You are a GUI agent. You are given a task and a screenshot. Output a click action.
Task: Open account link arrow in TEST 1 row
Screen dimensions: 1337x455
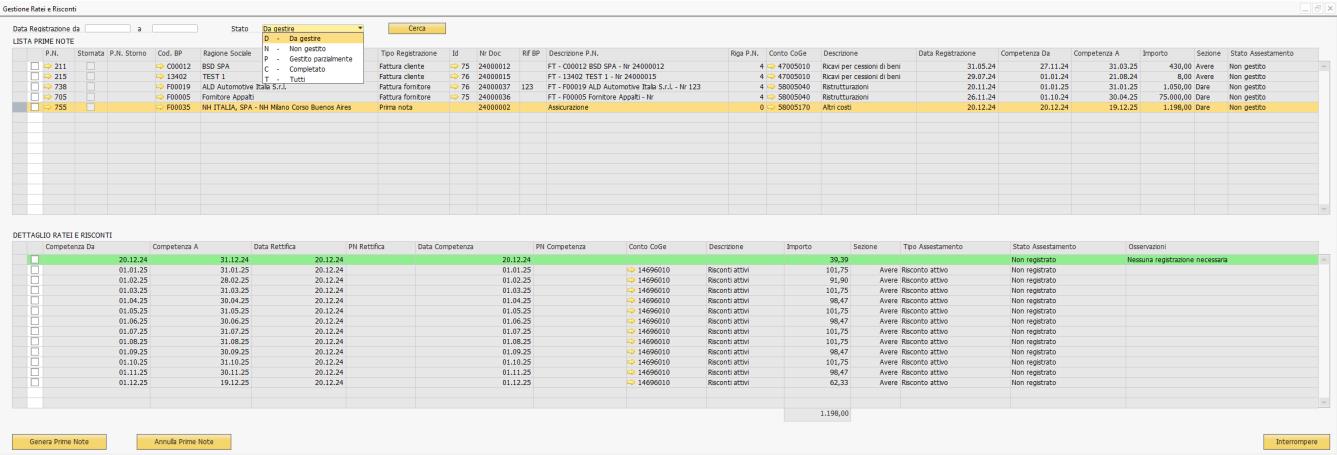pyautogui.click(x=772, y=75)
